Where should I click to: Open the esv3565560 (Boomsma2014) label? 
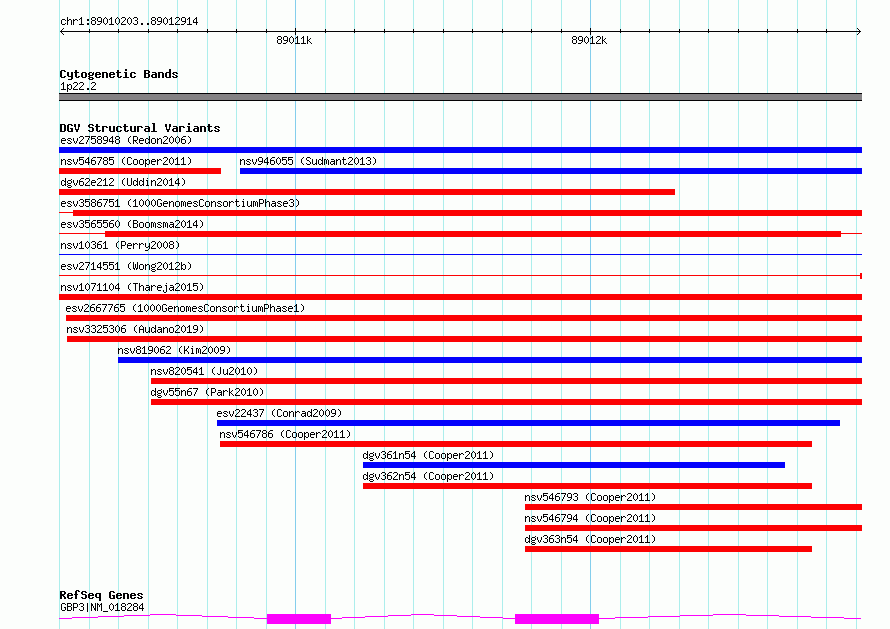coord(132,224)
